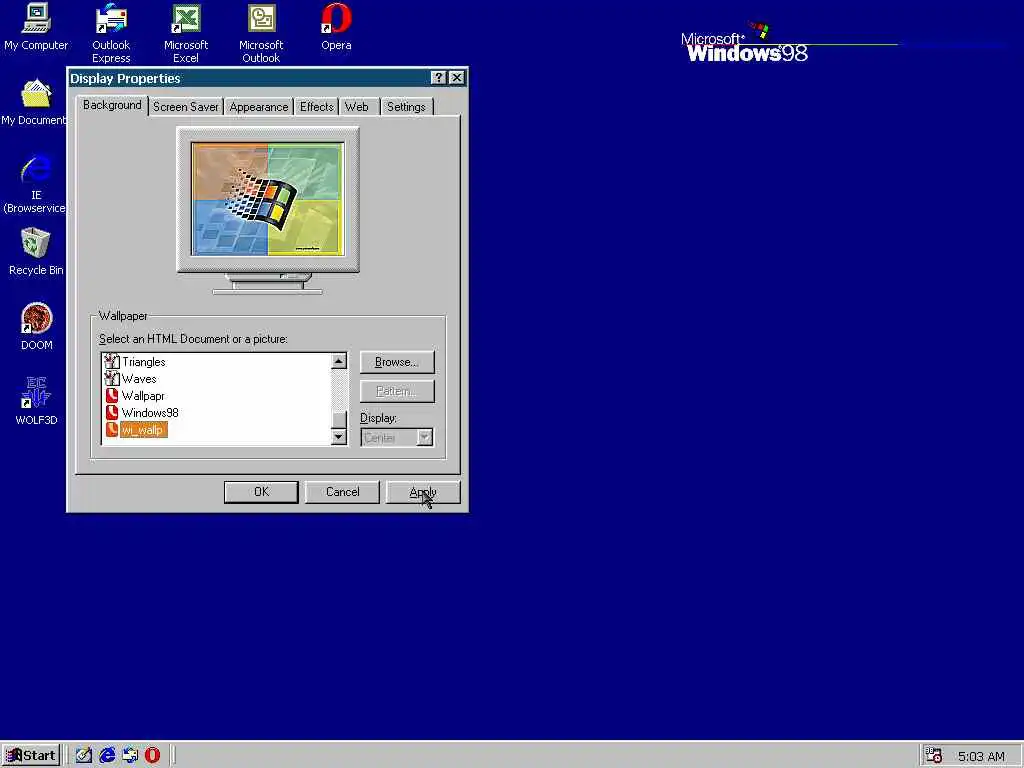Launch Internet Explorer from quick launch bar

point(107,755)
